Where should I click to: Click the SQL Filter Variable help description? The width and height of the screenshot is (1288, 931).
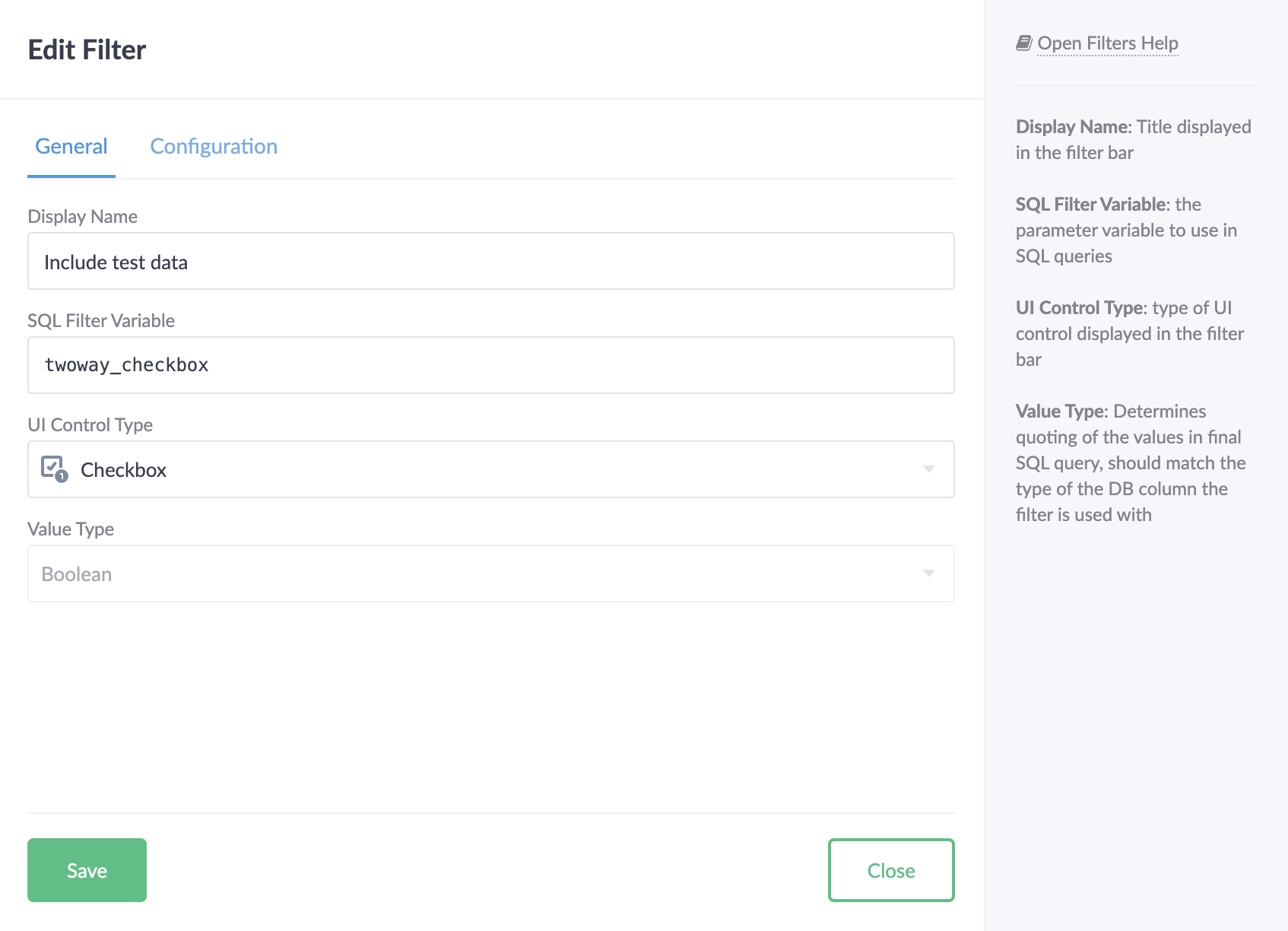(x=1127, y=230)
